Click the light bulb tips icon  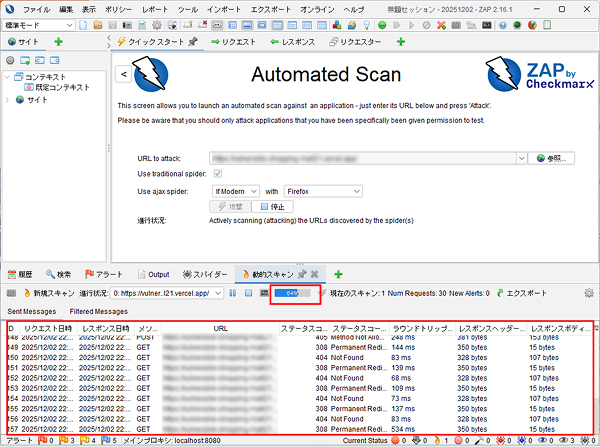click(367, 25)
